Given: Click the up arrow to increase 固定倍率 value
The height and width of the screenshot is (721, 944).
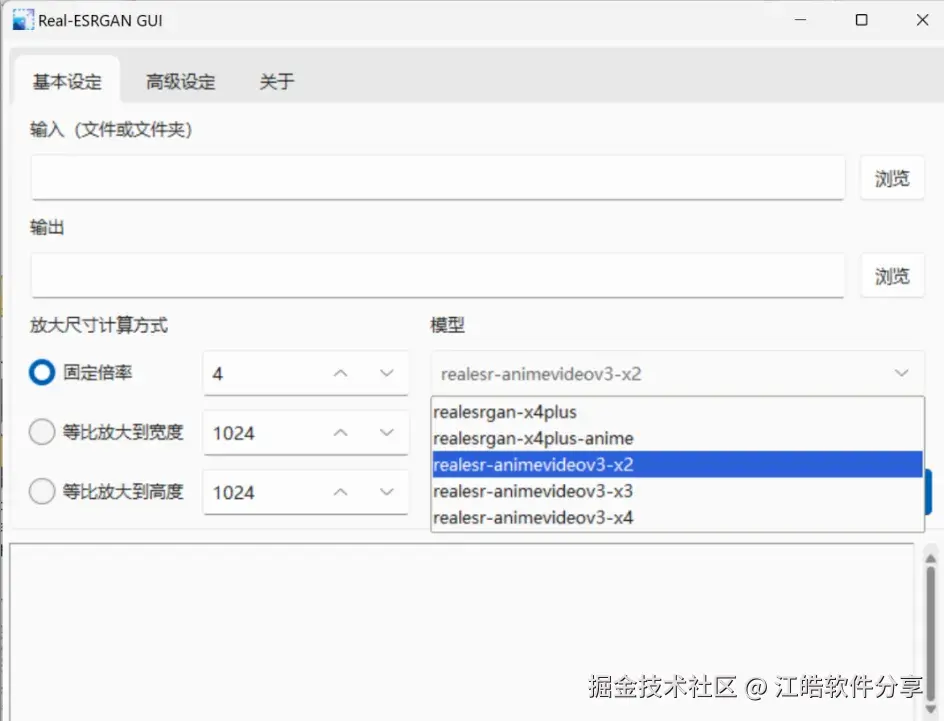Looking at the screenshot, I should point(340,372).
